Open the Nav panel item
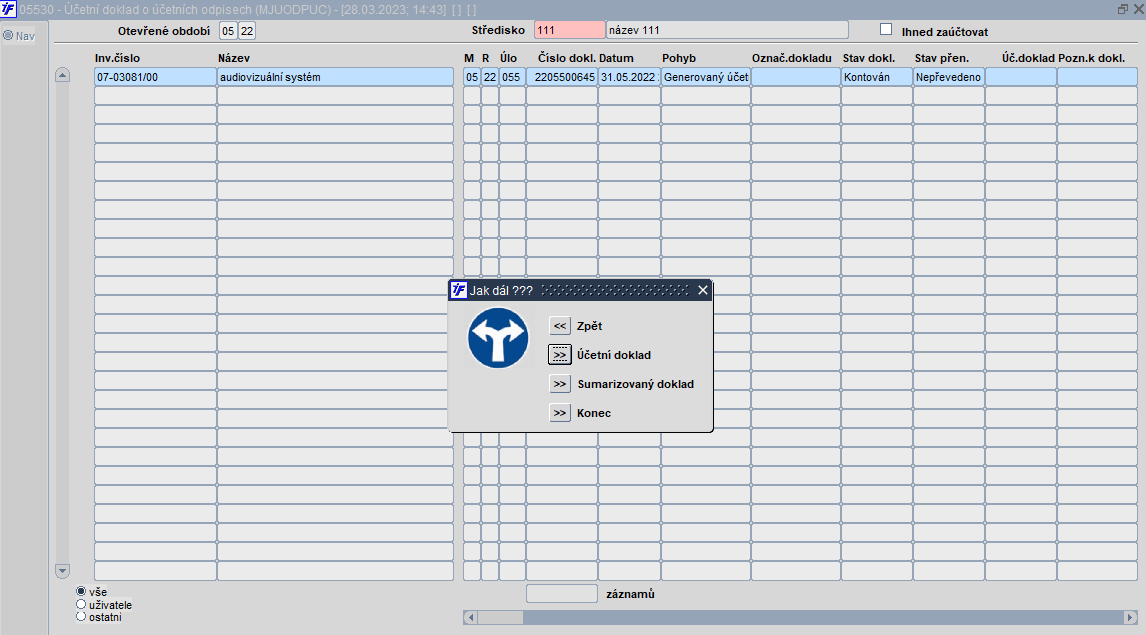 tap(19, 36)
